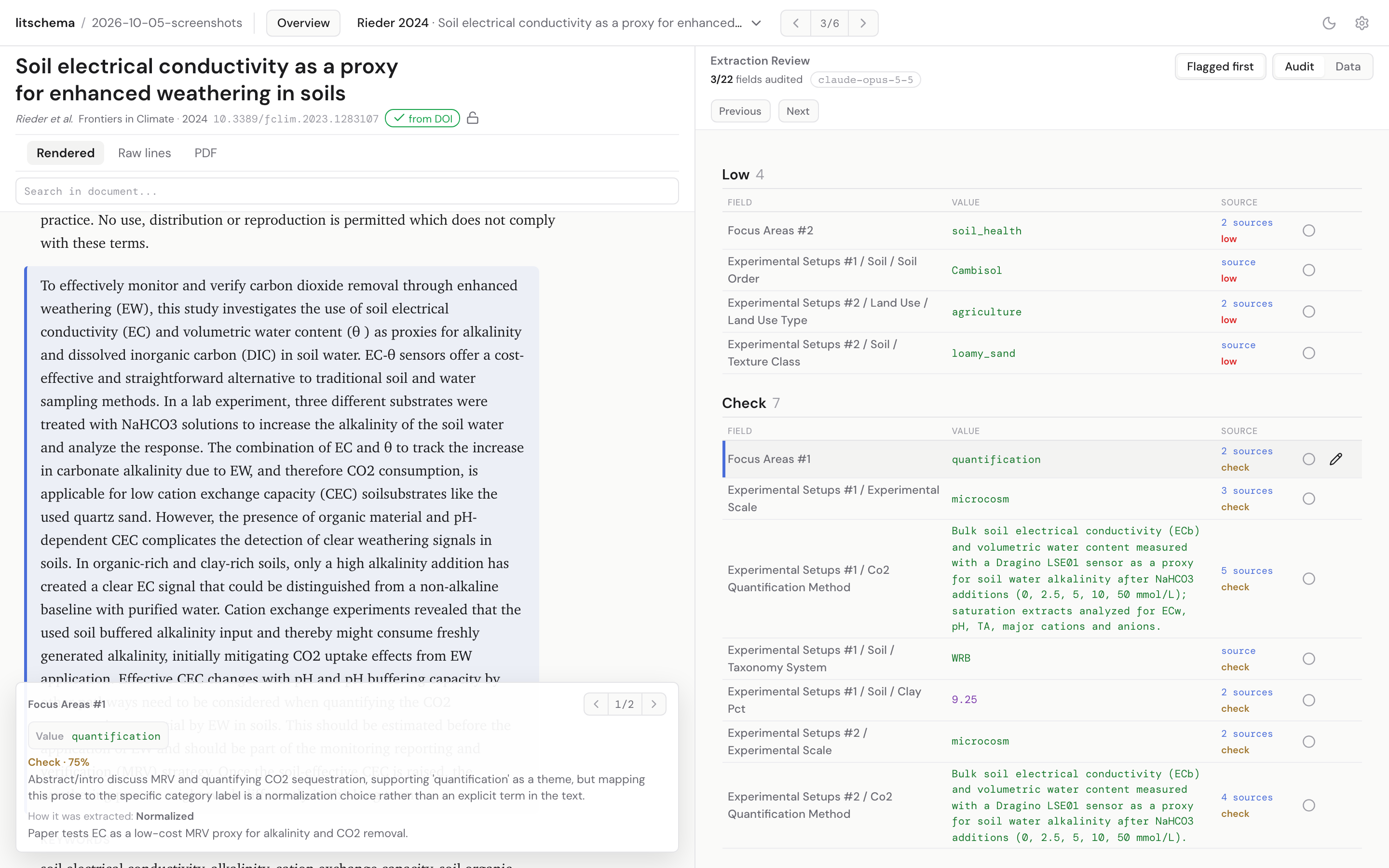Open the PDF tab
This screenshot has width=1389, height=868.
[x=205, y=153]
